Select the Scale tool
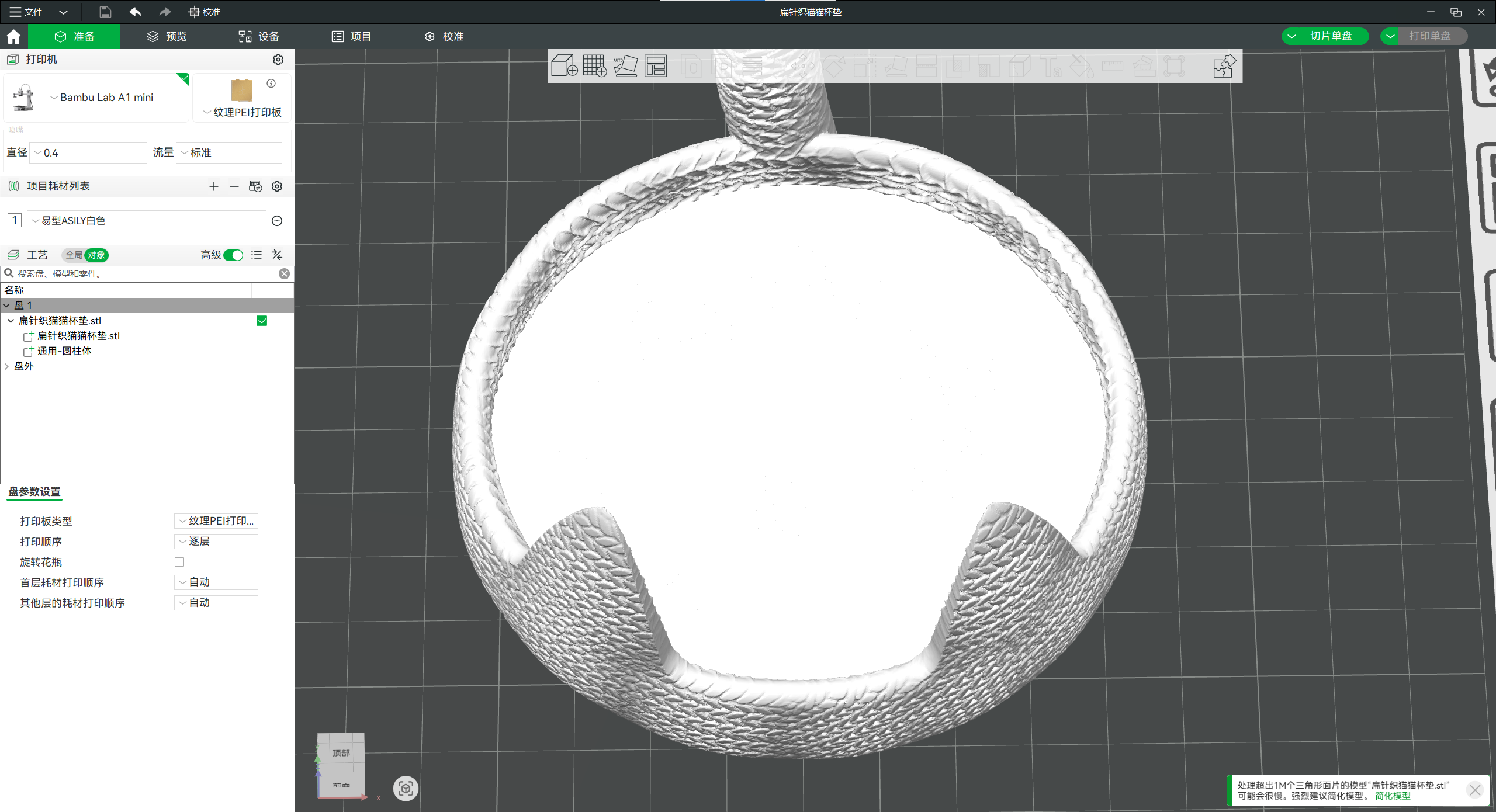Screen dimensions: 1496x812 865,66
